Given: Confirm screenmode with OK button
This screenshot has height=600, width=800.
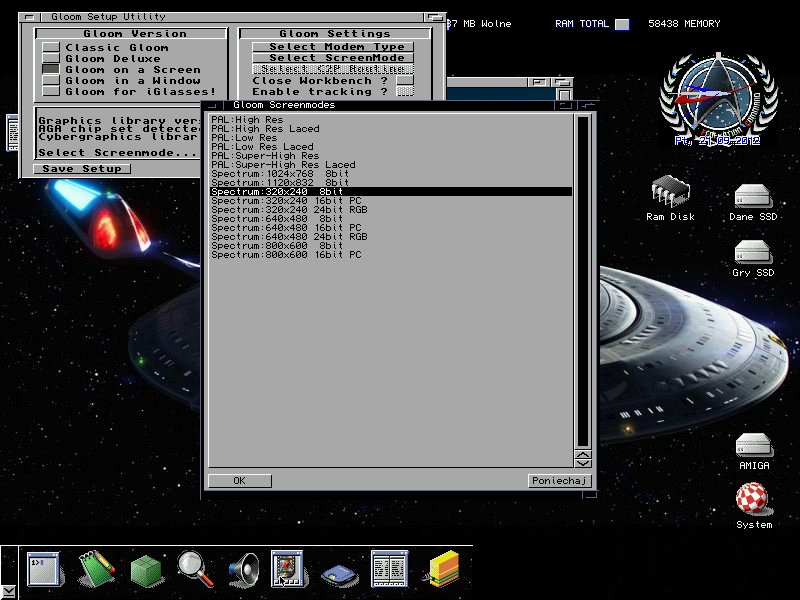Looking at the screenshot, I should coord(239,481).
